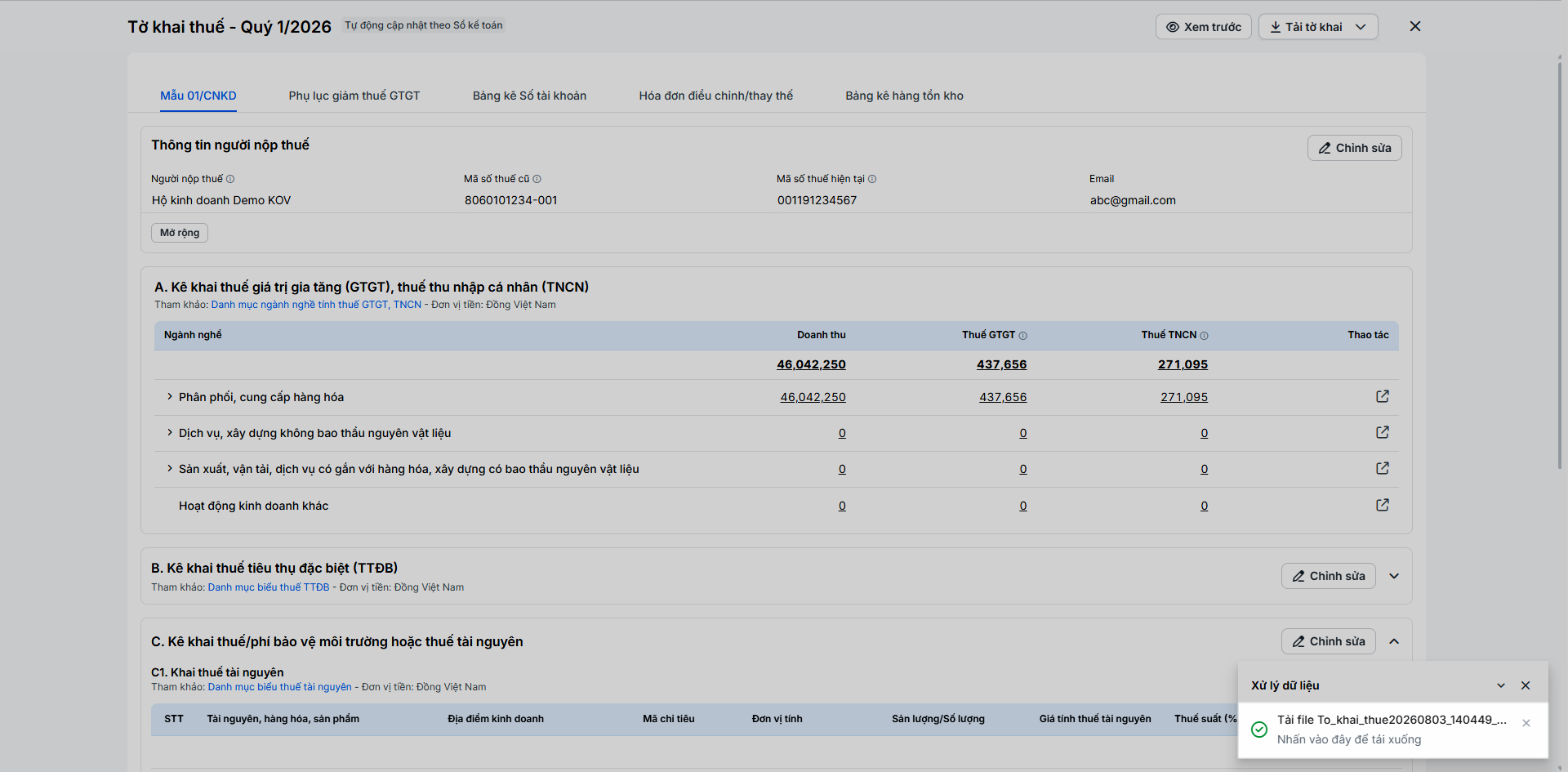Open external link icon for Phân phối row
Screen dimensions: 1568x772
[x=1383, y=396]
